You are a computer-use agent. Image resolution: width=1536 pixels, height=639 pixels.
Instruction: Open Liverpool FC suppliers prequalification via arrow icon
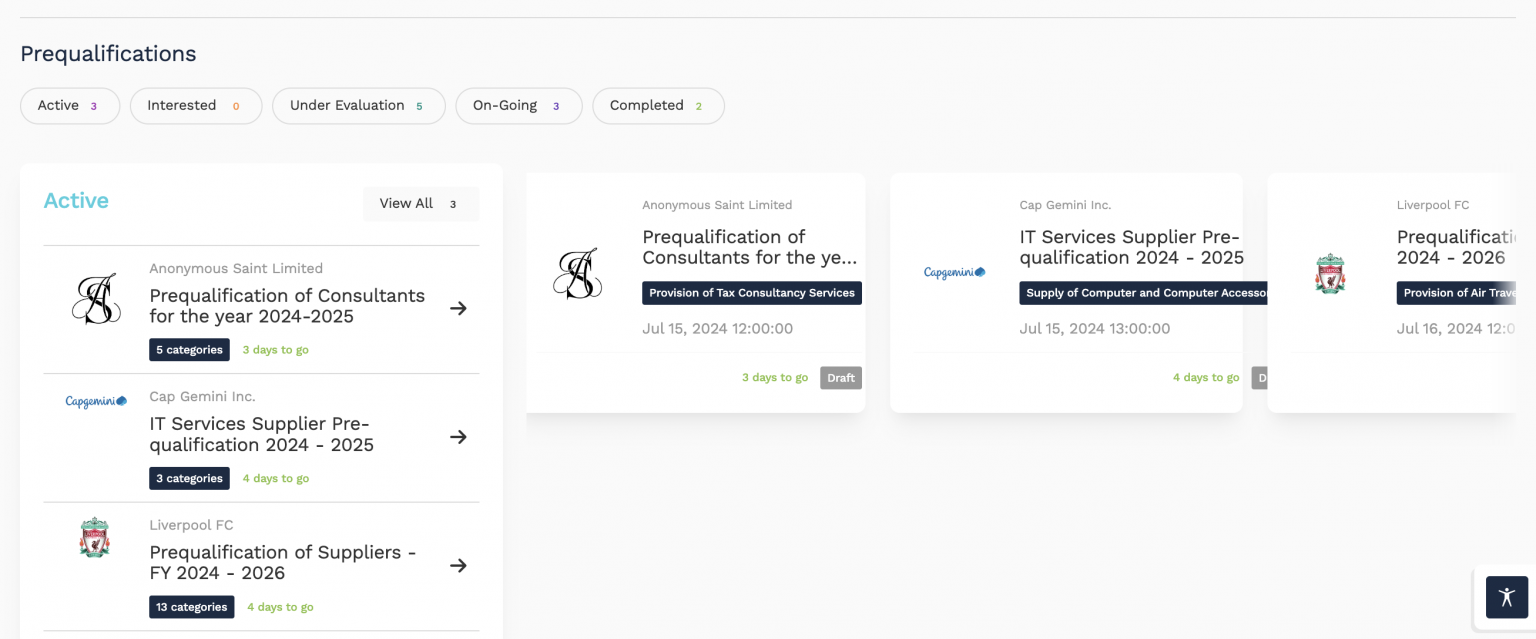[458, 565]
